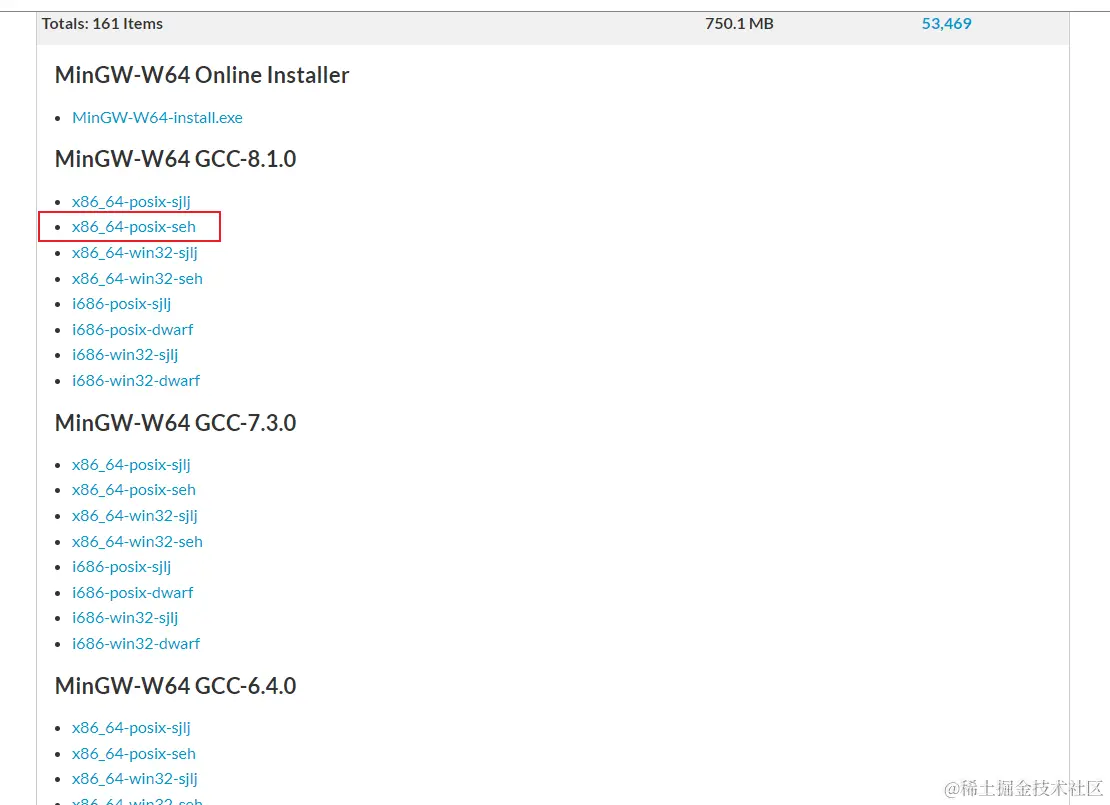Viewport: 1110px width, 805px height.
Task: Open x86_64-win32-seh under GCC-8.1.0
Action: click(137, 278)
